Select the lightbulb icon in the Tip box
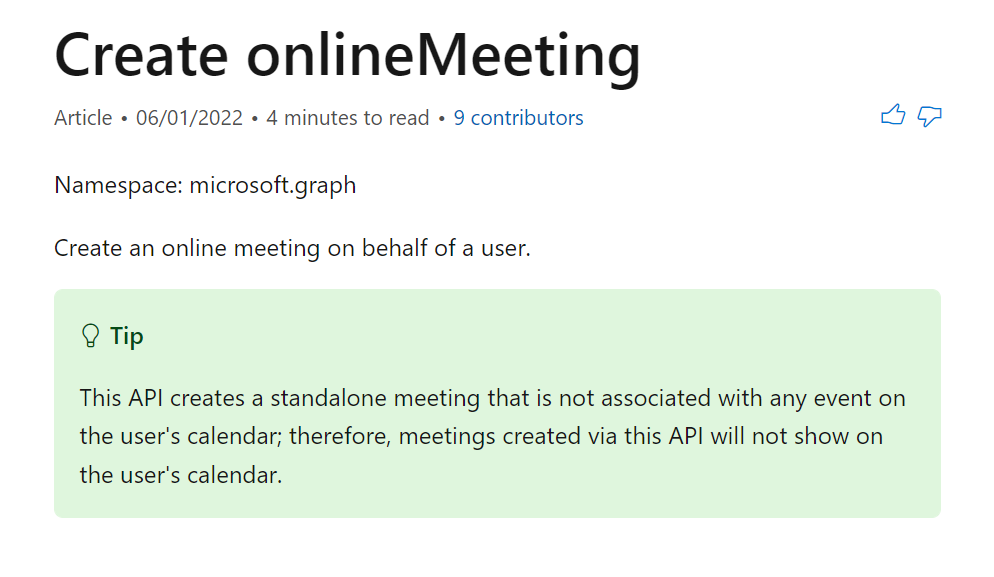994x577 pixels. point(89,335)
